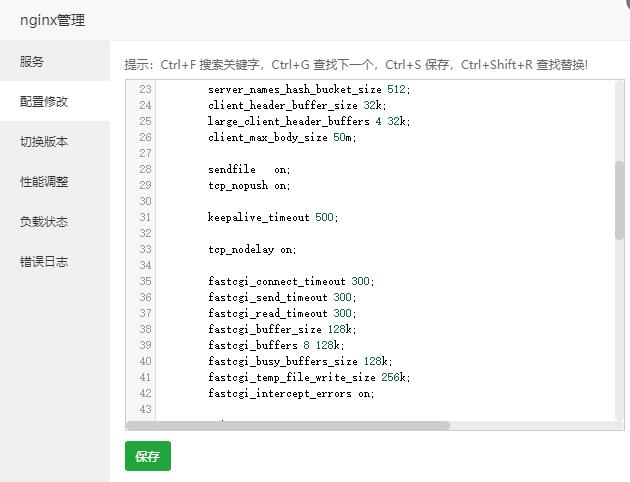Image resolution: width=630 pixels, height=482 pixels.
Task: Click the green 保存 button
Action: (148, 456)
